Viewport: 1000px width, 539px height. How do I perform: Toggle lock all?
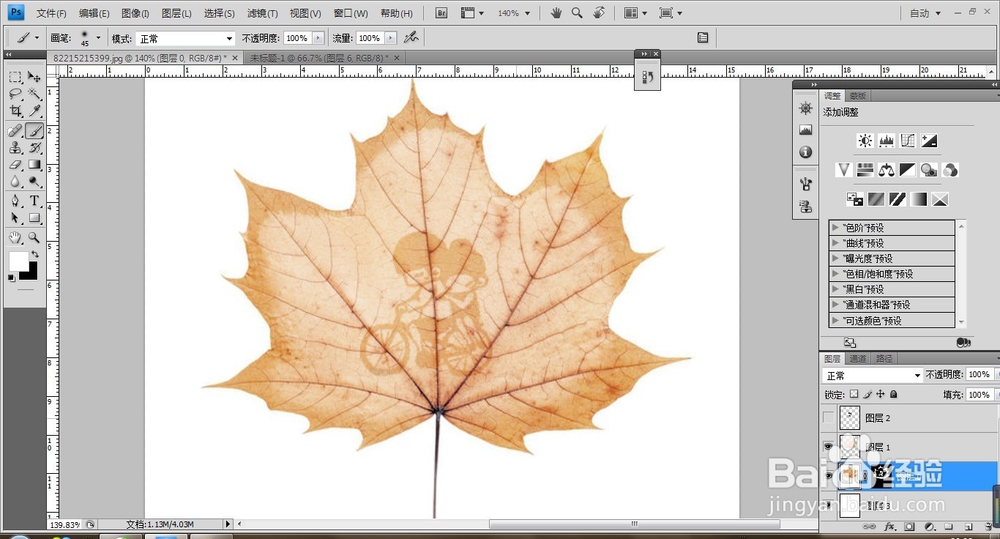point(894,394)
